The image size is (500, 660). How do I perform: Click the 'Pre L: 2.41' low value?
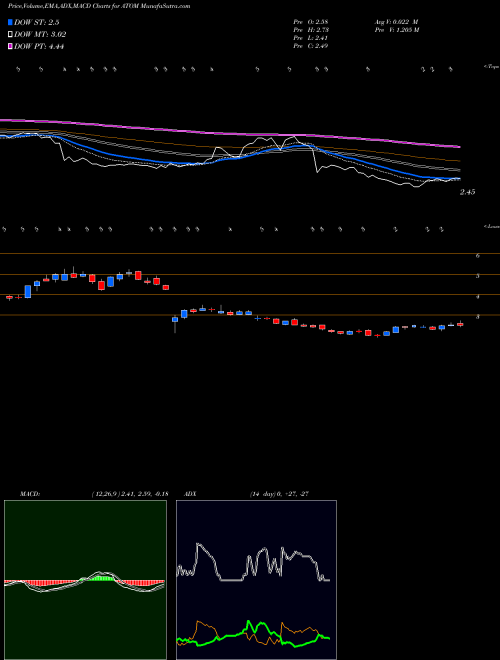pos(311,38)
